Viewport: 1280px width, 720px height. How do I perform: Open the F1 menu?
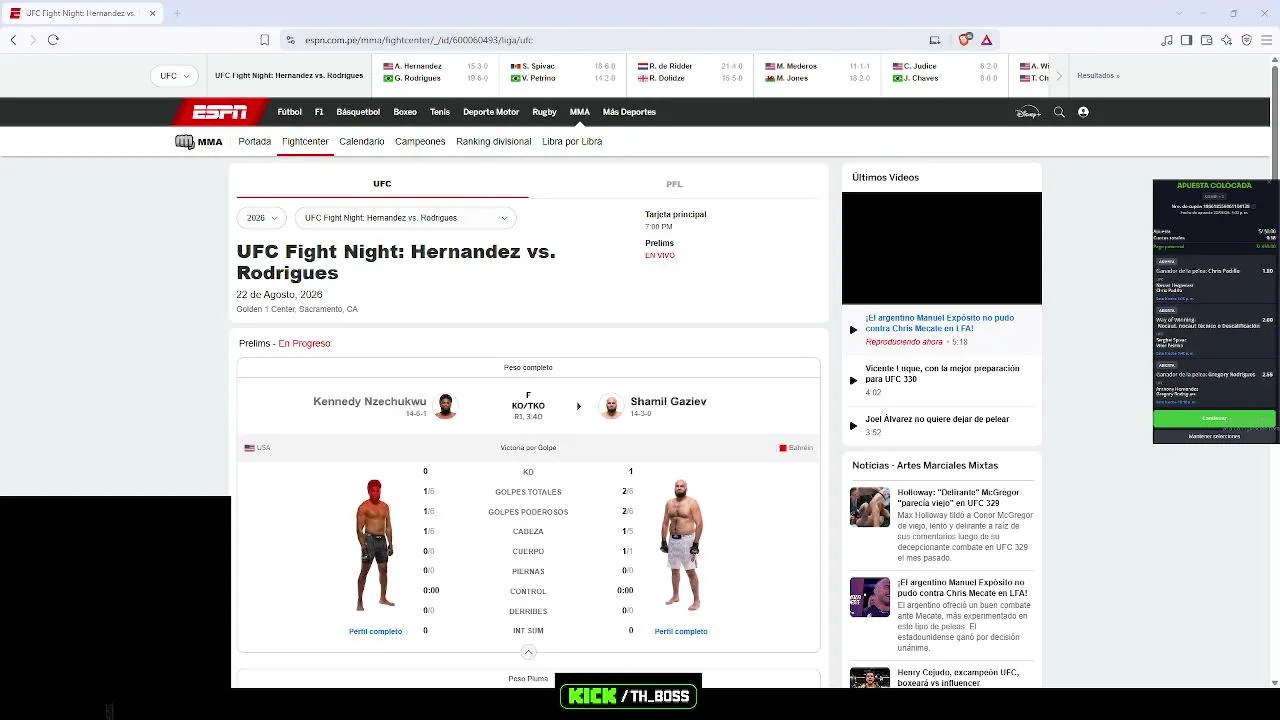coord(319,112)
